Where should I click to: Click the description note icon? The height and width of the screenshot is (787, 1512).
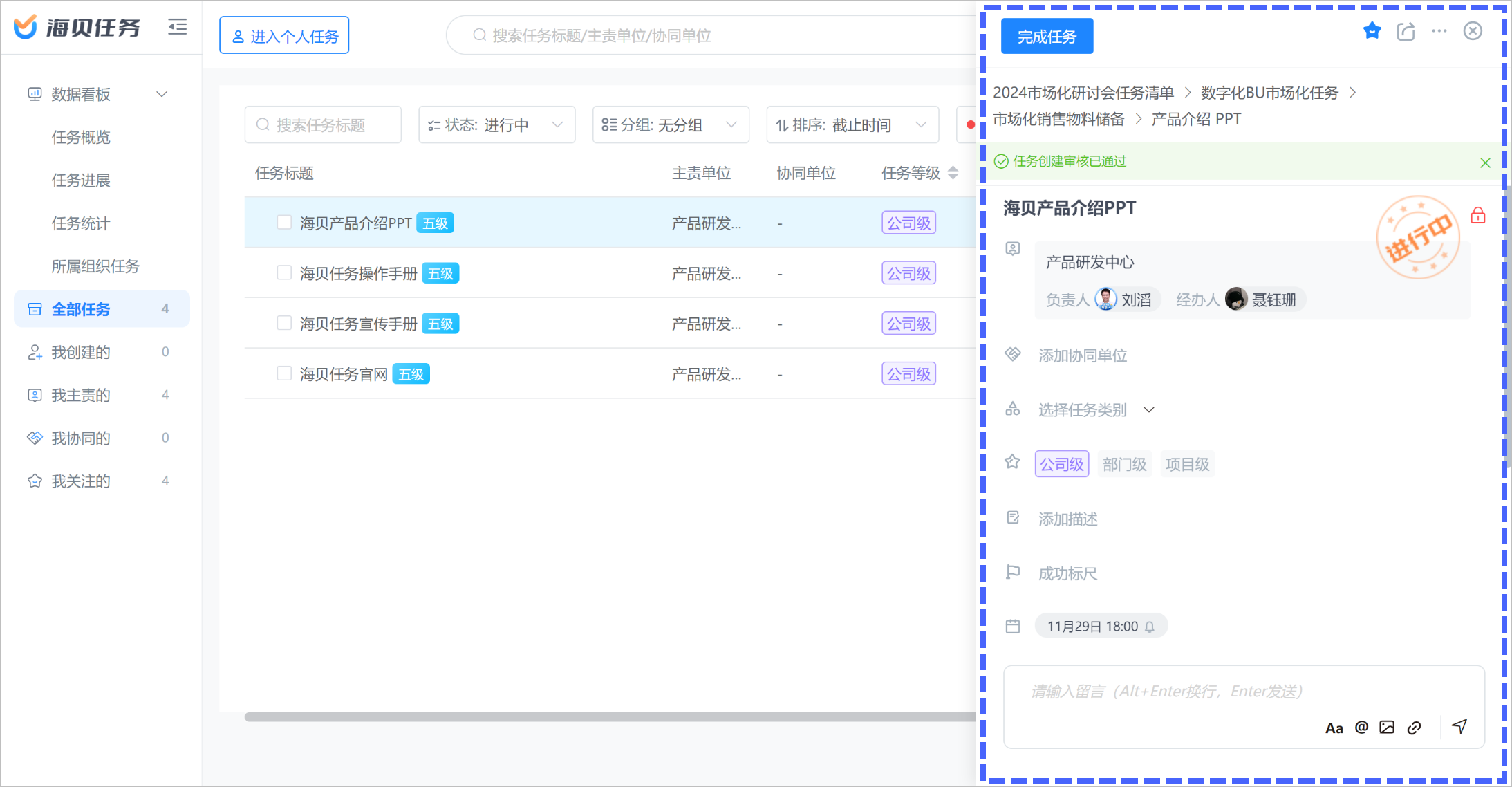[1013, 517]
